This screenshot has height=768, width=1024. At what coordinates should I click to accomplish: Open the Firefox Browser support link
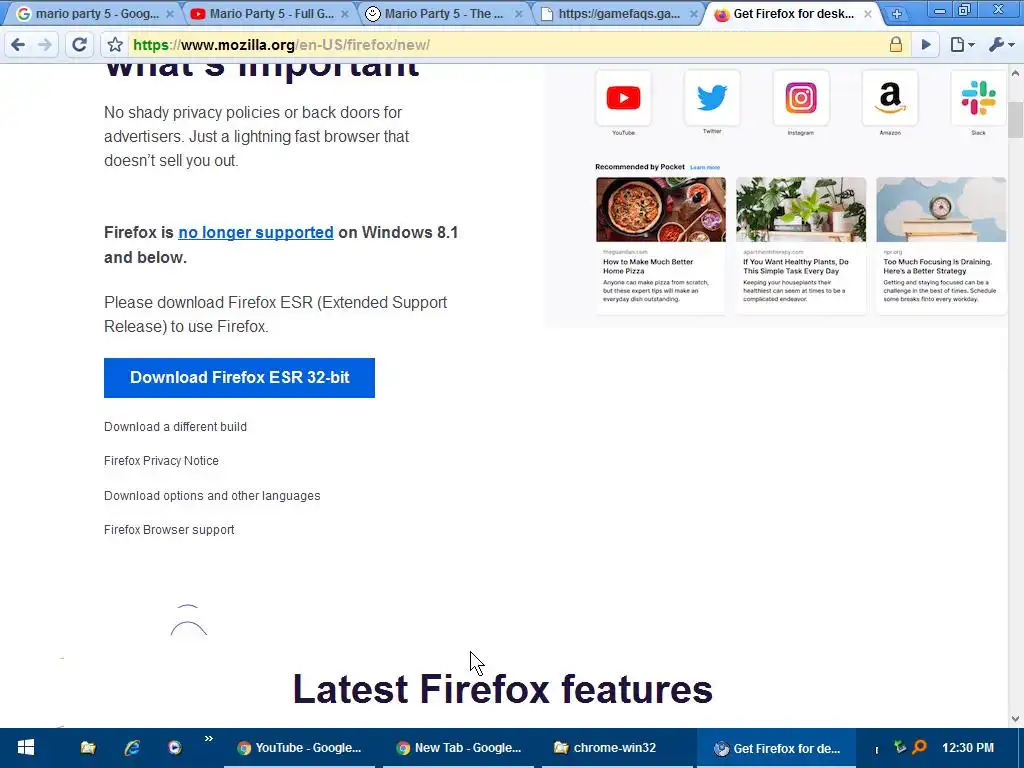pyautogui.click(x=169, y=530)
